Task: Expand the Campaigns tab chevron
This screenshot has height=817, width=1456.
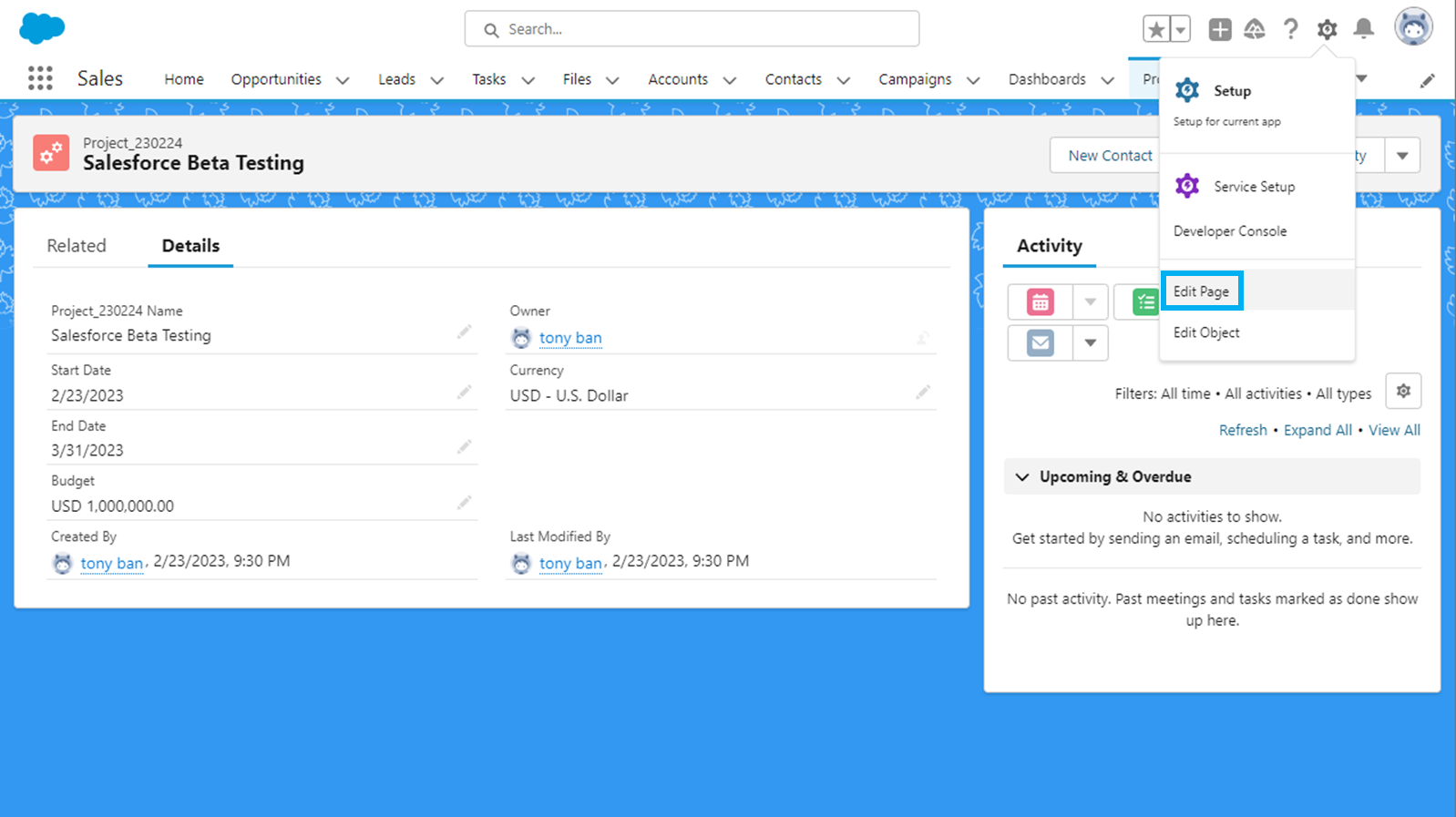Action: click(973, 80)
